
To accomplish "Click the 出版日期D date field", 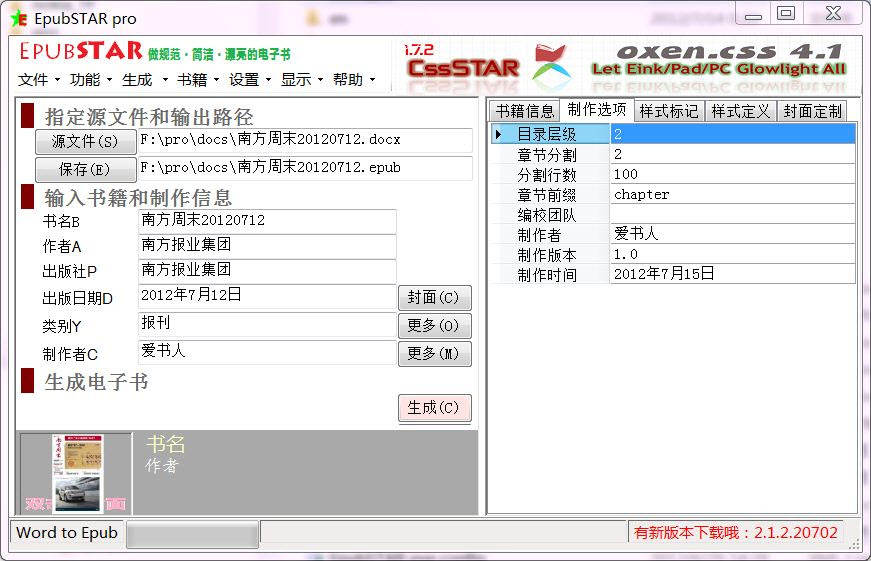I will [x=267, y=296].
